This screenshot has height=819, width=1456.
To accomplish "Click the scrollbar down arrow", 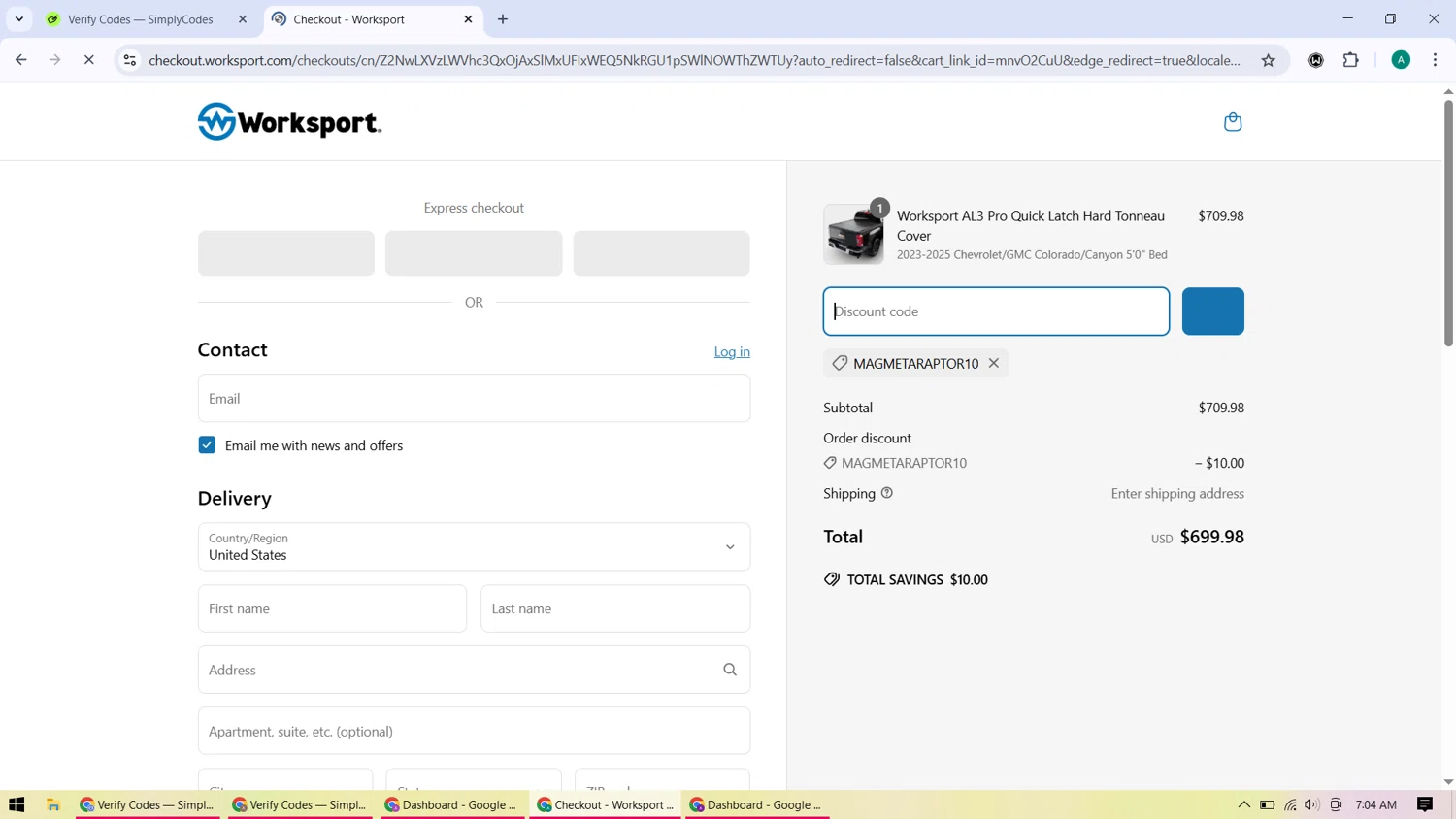I will 1448,781.
